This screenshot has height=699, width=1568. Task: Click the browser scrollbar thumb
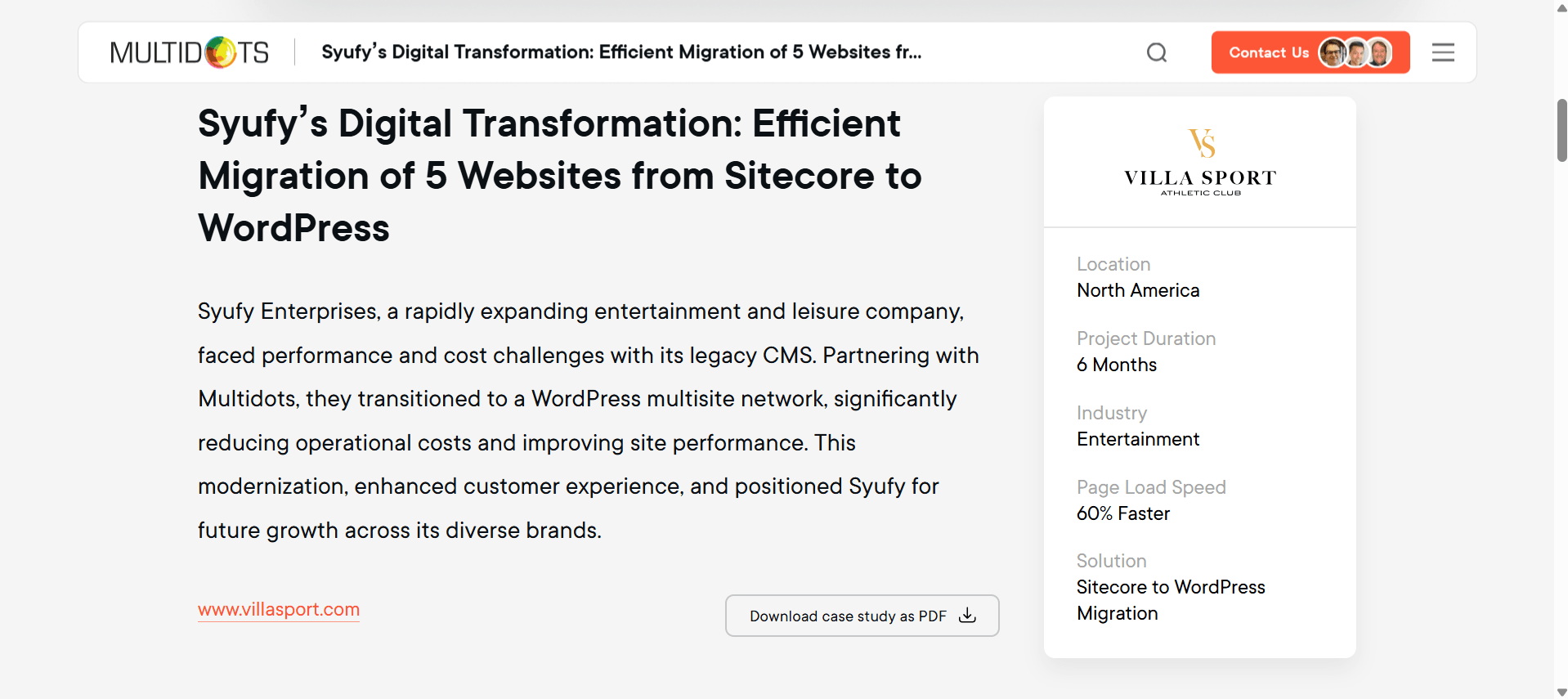pyautogui.click(x=1561, y=130)
